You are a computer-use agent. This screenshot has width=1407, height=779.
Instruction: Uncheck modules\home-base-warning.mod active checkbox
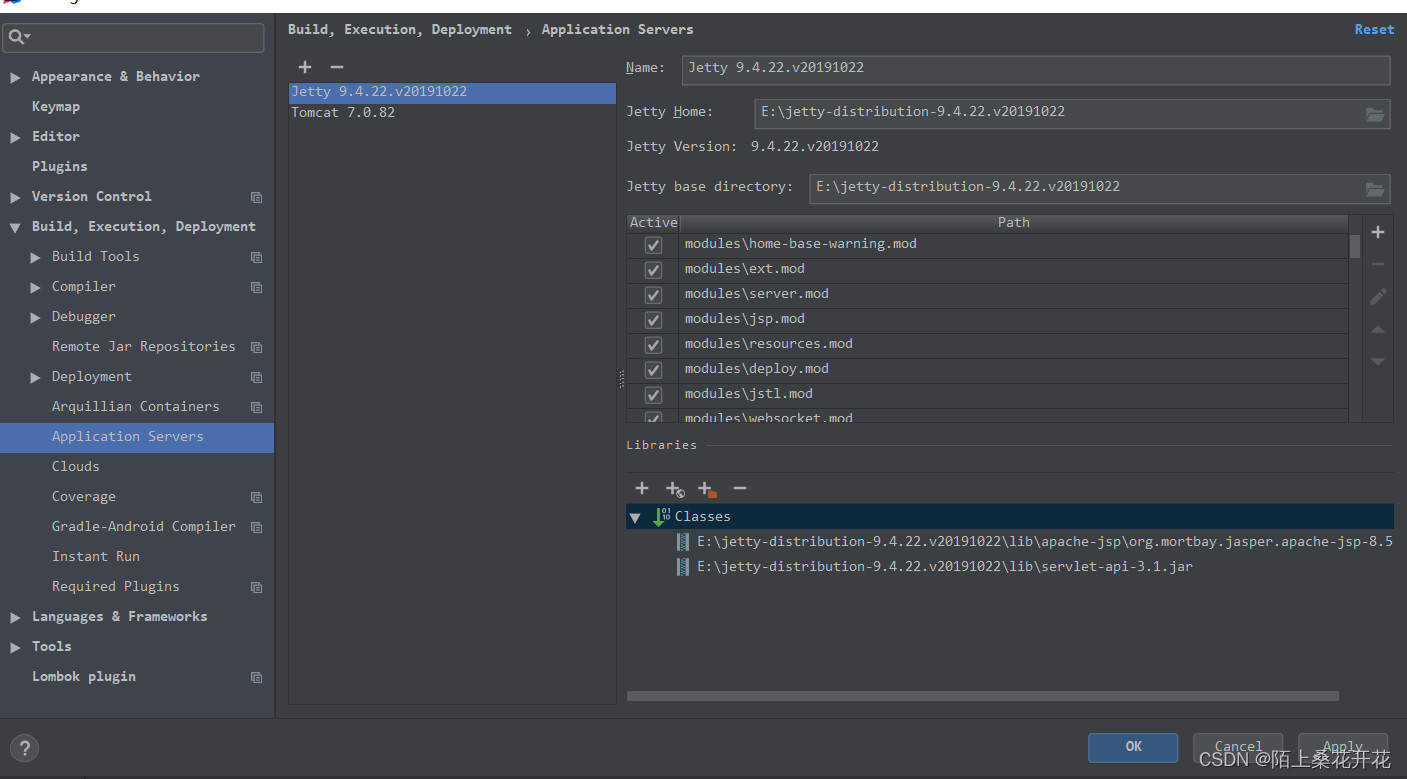pos(653,245)
